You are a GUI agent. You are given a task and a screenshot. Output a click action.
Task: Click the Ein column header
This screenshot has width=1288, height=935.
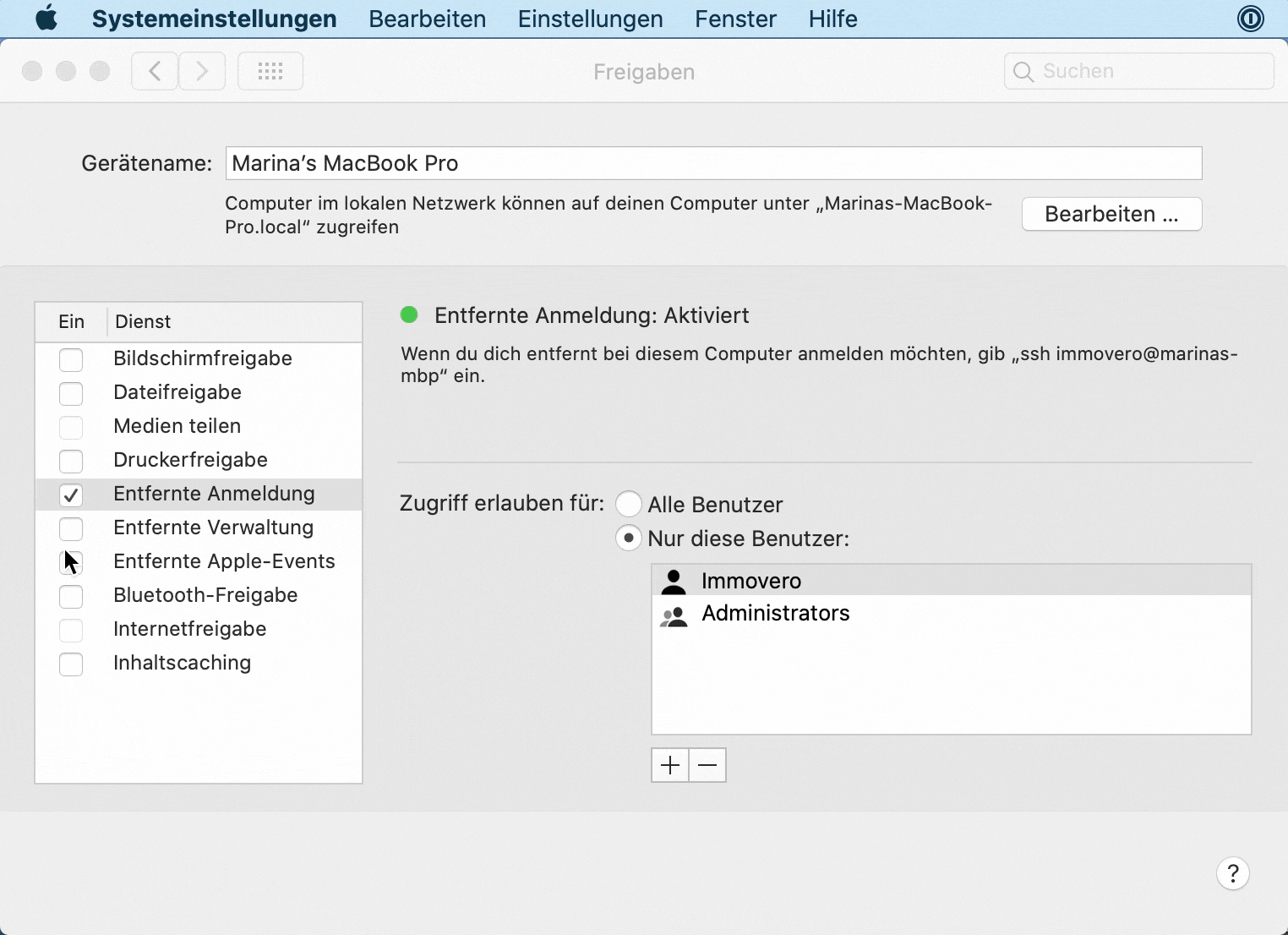pos(71,322)
